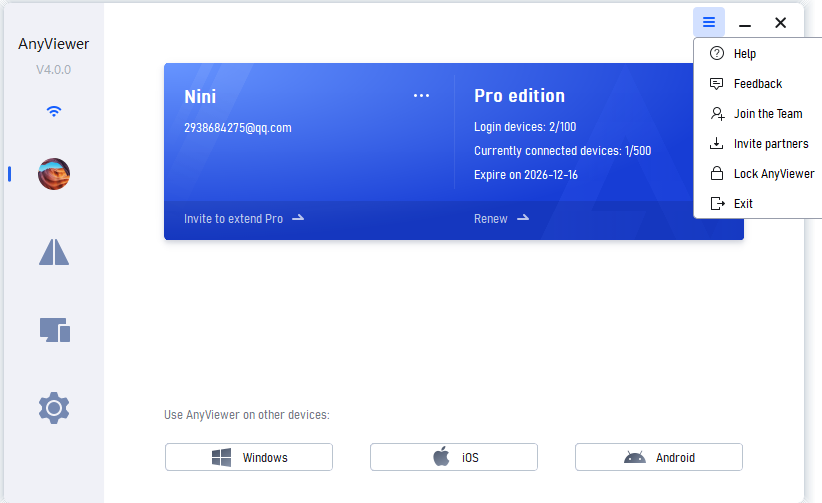Open the Devices icon in sidebar

(55, 330)
